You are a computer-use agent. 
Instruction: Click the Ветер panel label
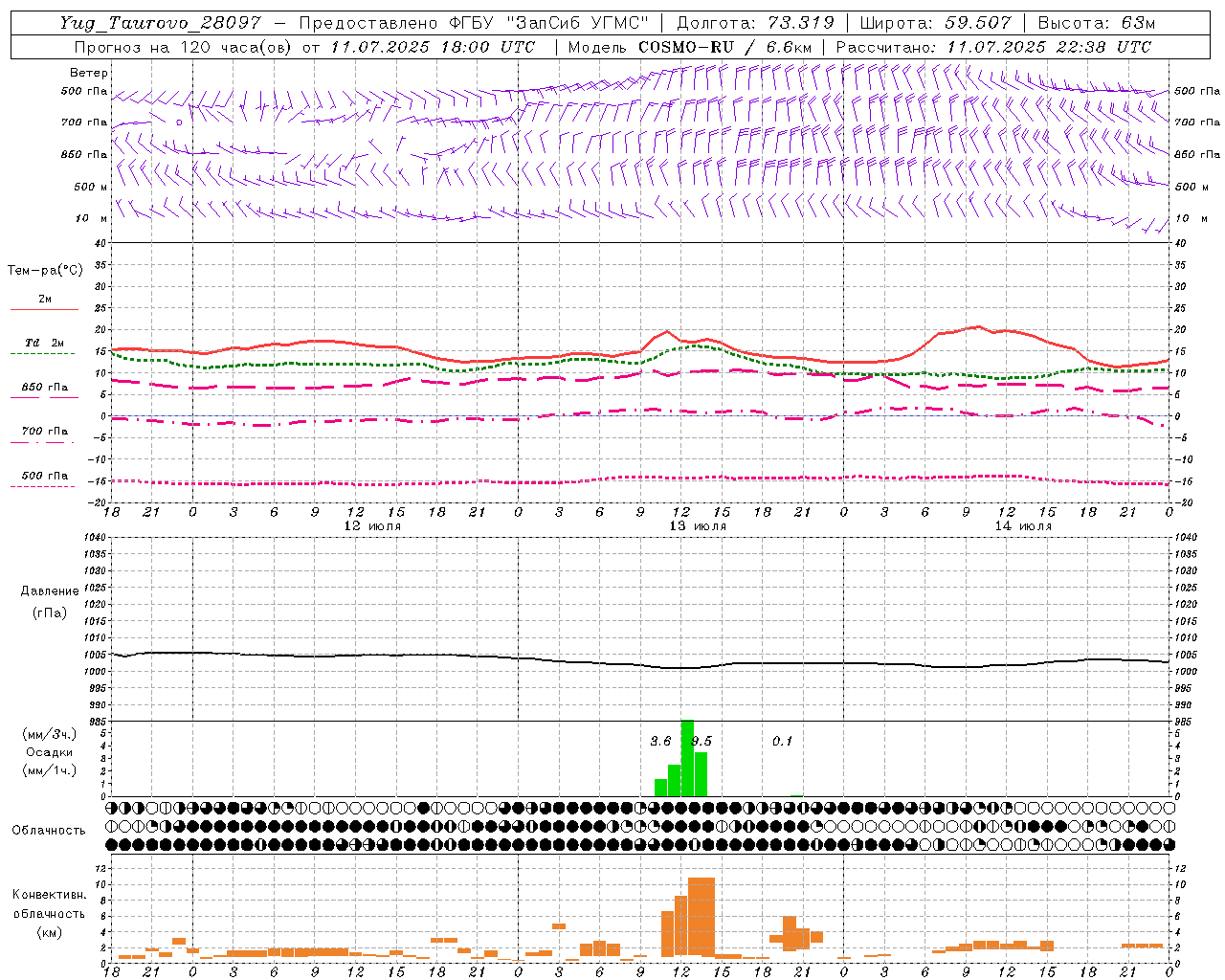[89, 73]
